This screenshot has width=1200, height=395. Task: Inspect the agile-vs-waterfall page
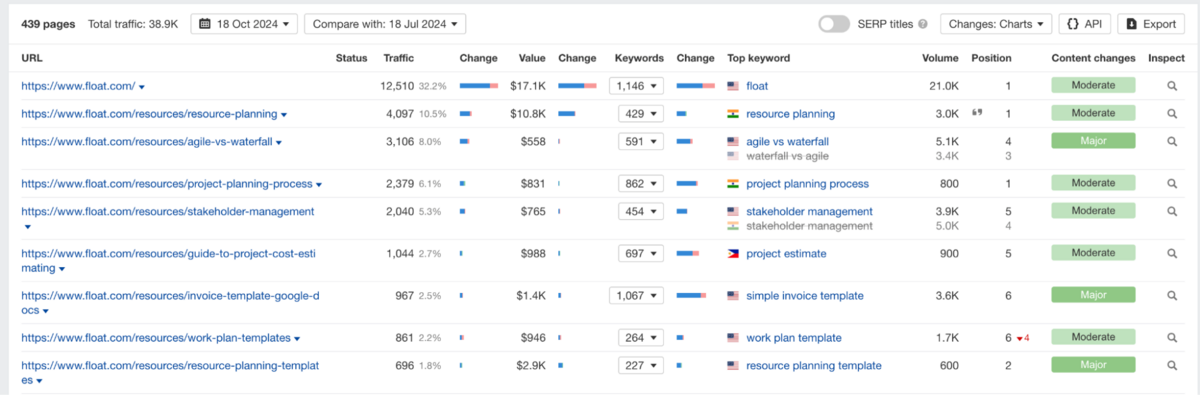[x=1173, y=142]
